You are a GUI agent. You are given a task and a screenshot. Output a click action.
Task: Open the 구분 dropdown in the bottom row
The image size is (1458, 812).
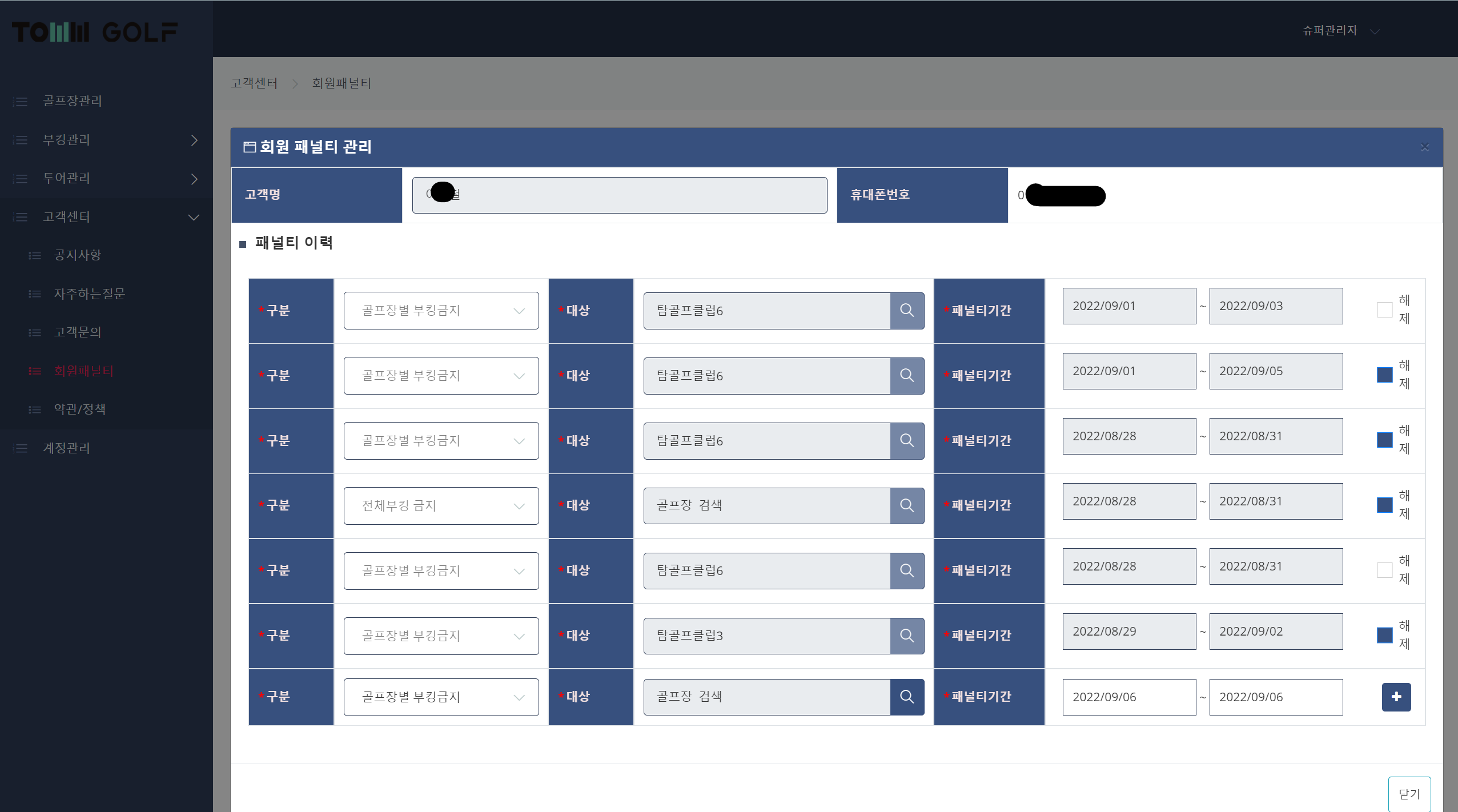tap(441, 697)
